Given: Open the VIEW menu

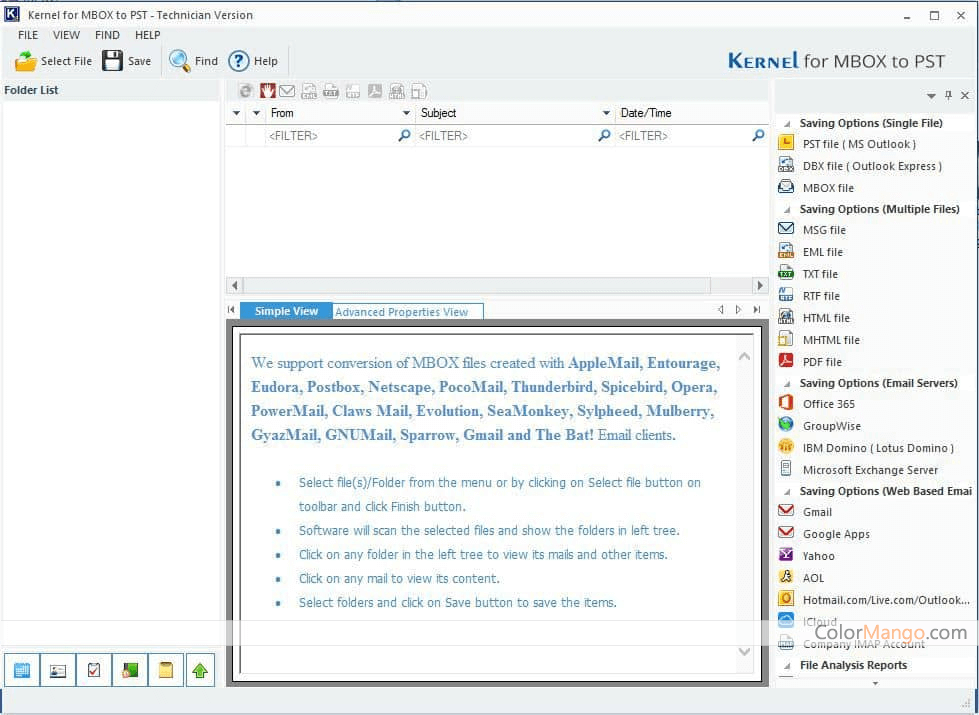Looking at the screenshot, I should 66,35.
